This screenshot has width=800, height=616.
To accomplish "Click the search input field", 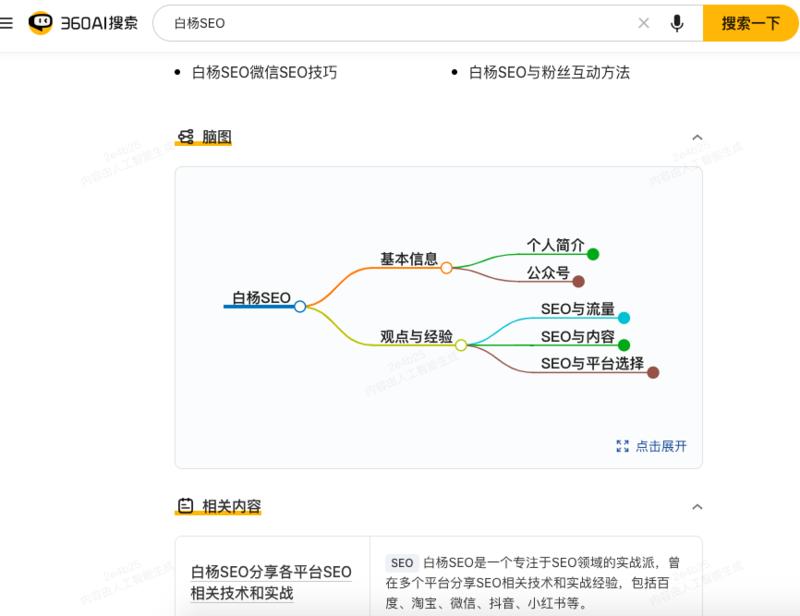I will (x=400, y=23).
